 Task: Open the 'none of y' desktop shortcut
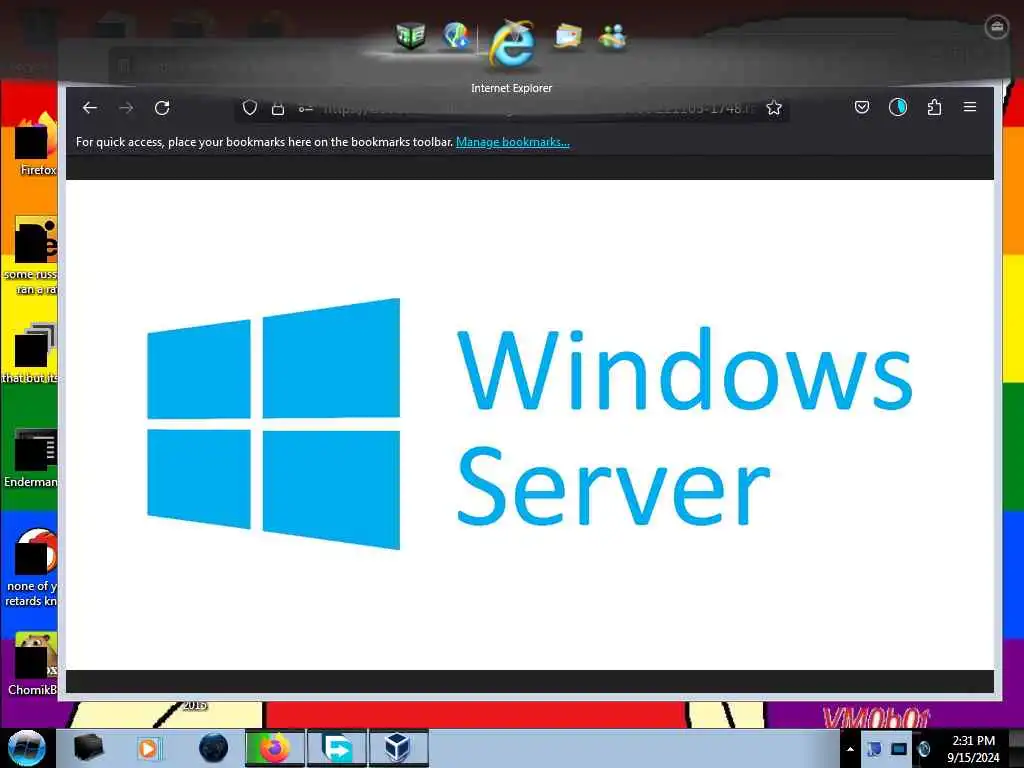point(32,568)
